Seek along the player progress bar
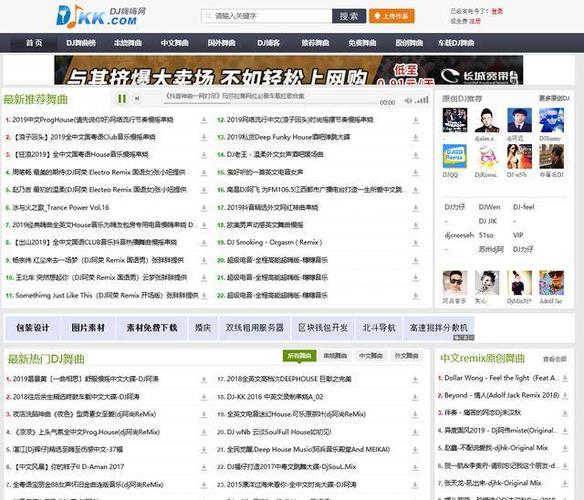The image size is (584, 500). click(x=270, y=103)
